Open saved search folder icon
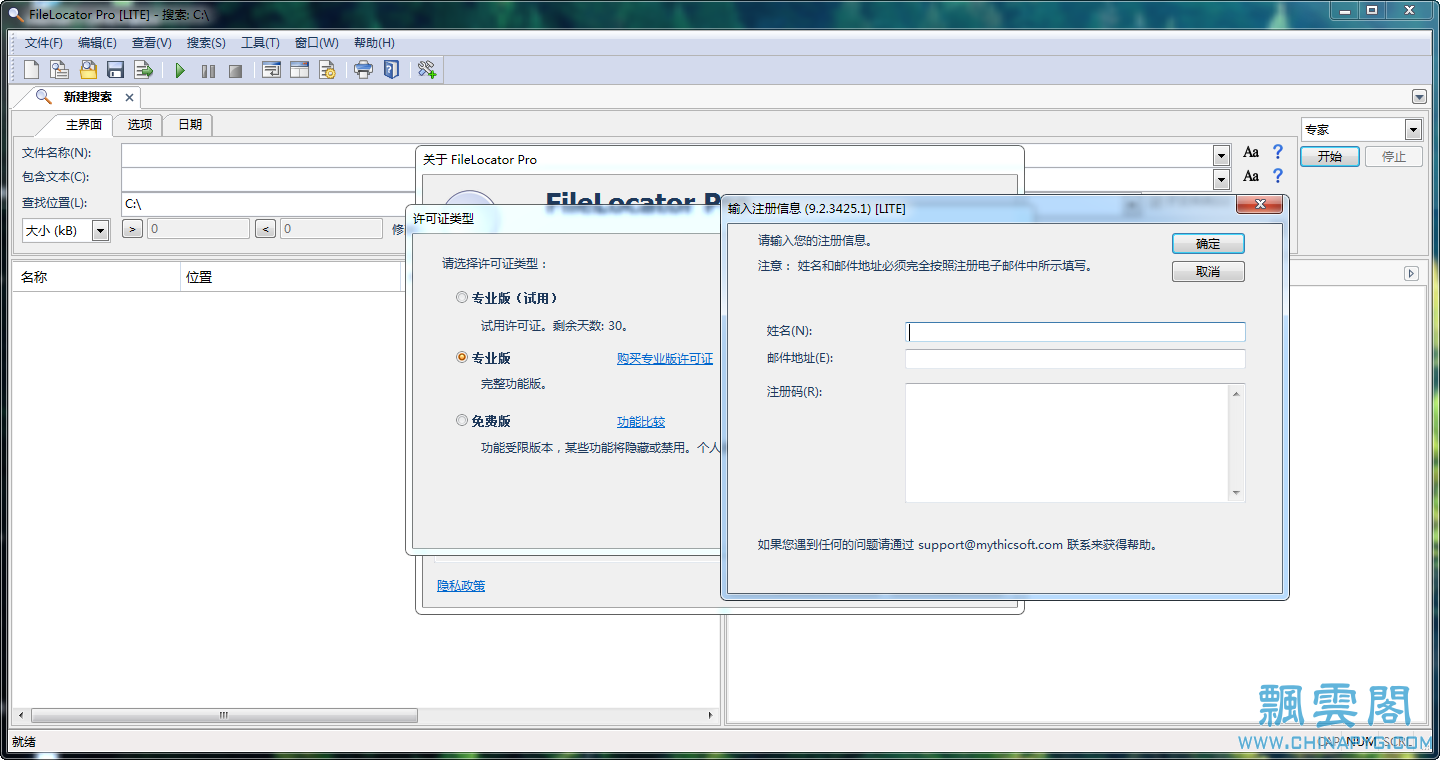This screenshot has width=1440, height=760. (x=88, y=70)
